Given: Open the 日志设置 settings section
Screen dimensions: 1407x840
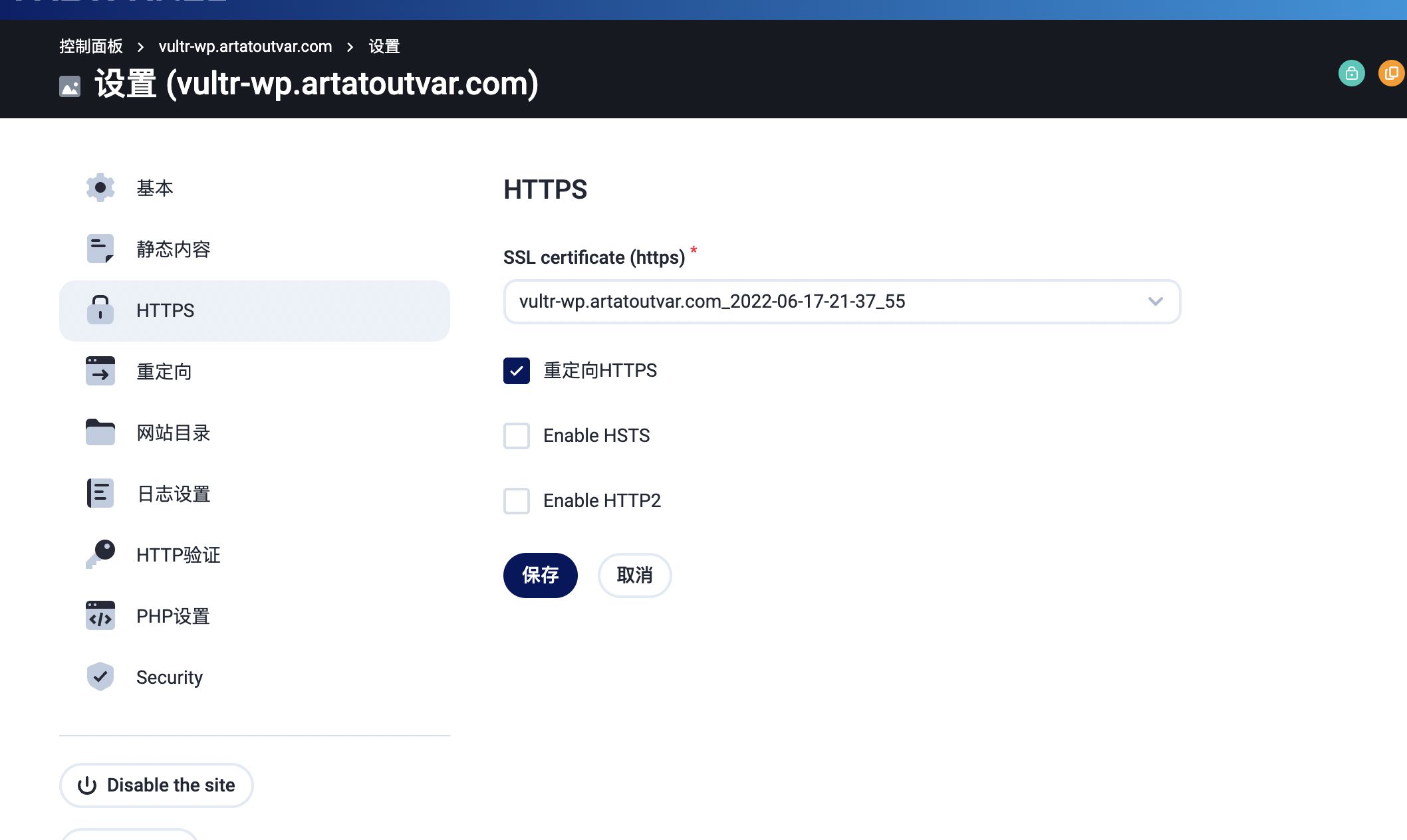Looking at the screenshot, I should point(174,494).
